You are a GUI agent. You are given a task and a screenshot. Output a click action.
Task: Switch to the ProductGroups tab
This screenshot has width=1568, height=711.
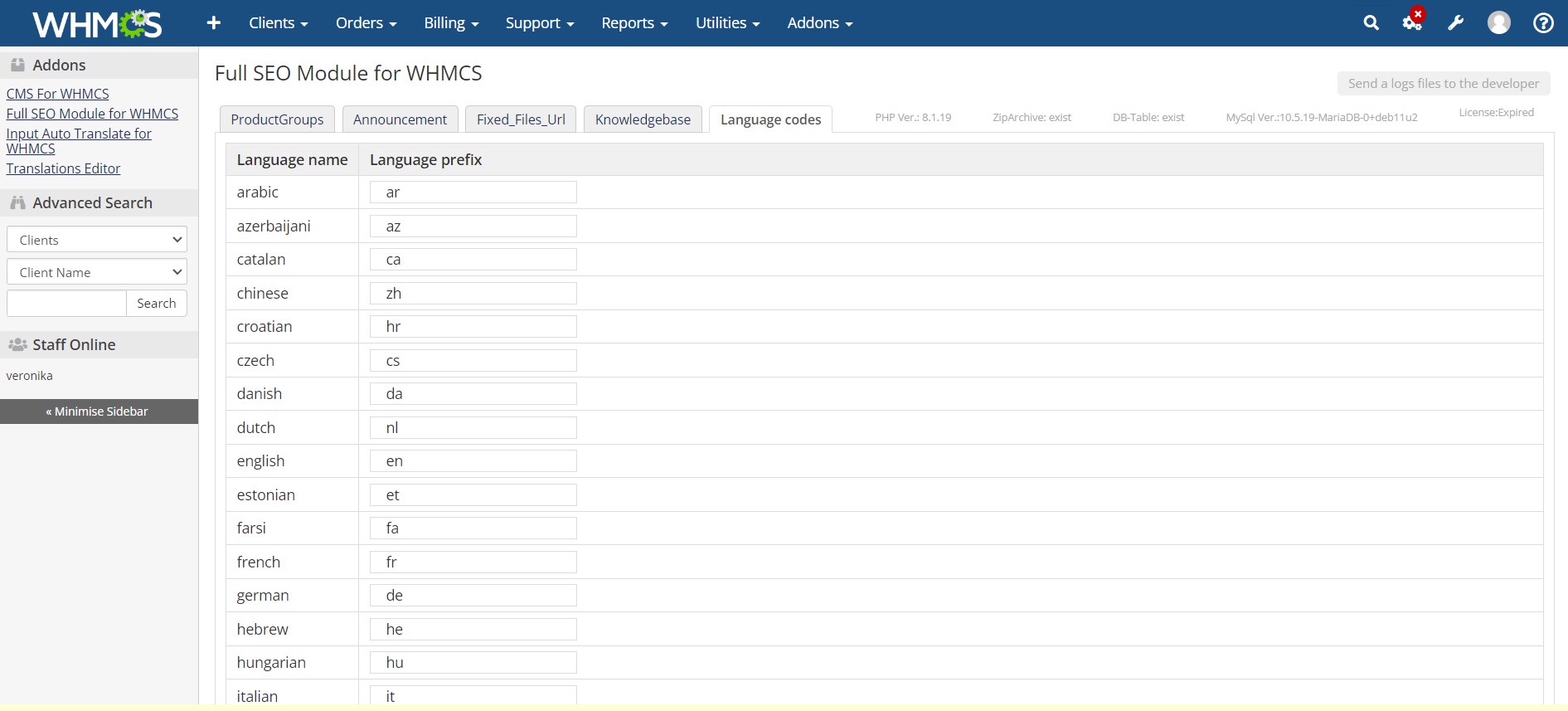point(277,119)
